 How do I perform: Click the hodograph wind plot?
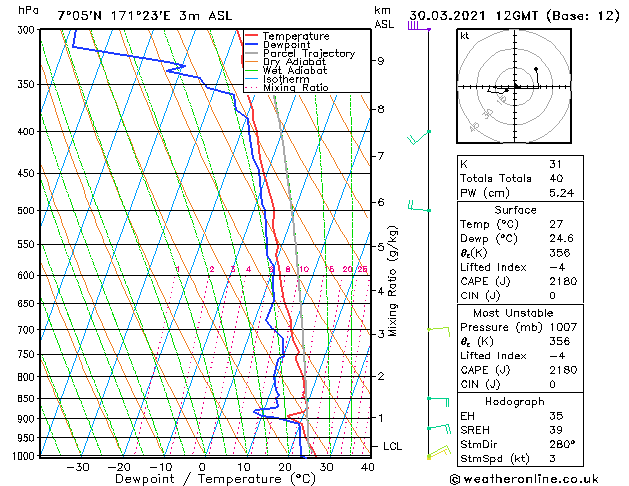click(x=514, y=86)
